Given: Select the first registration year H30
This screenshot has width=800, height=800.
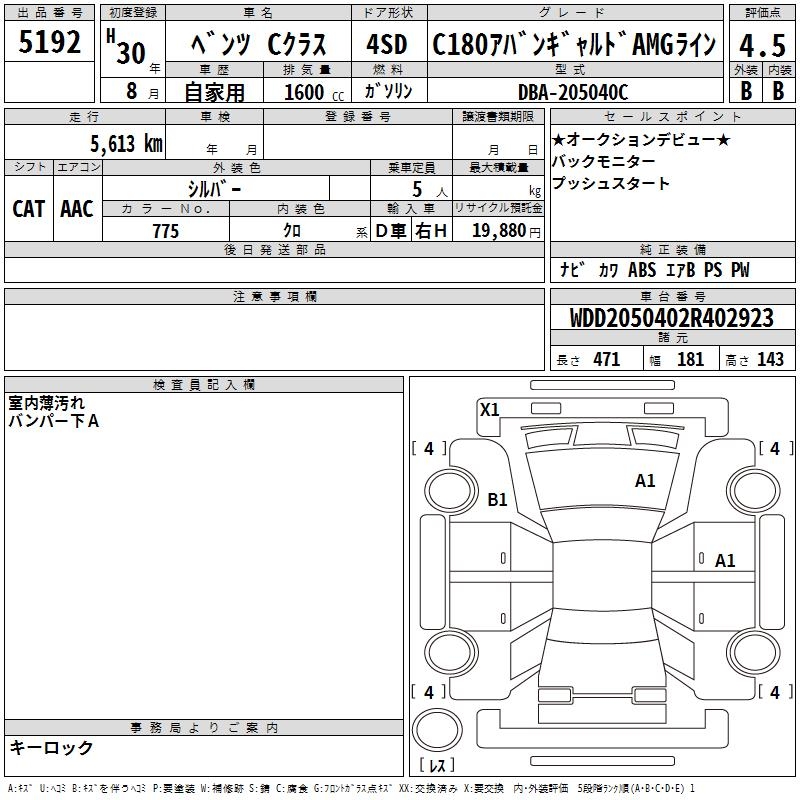Looking at the screenshot, I should 126,47.
